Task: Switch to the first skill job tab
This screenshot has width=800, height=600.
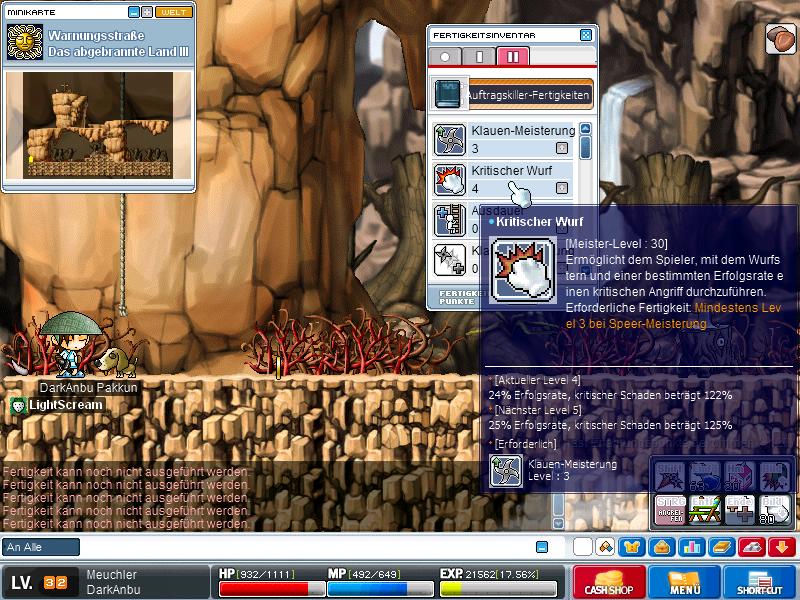Action: coord(445,57)
